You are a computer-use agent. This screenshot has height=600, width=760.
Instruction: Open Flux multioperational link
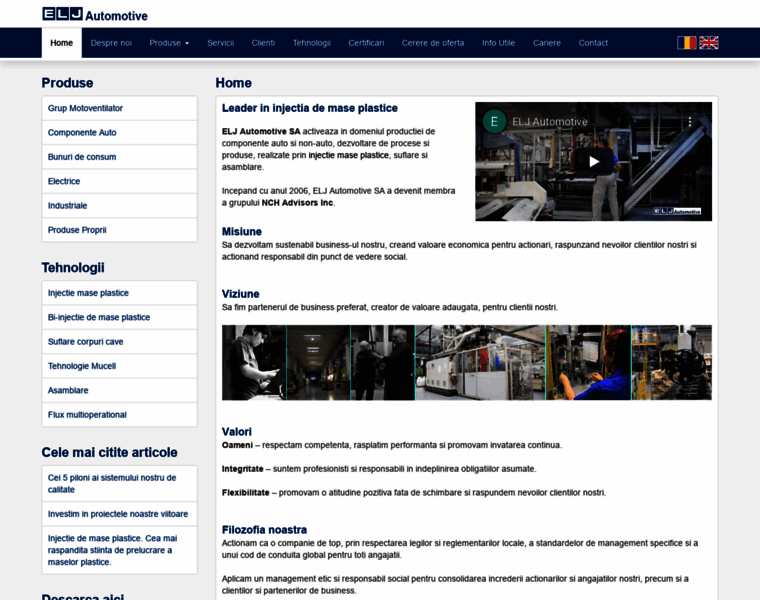pyautogui.click(x=119, y=414)
